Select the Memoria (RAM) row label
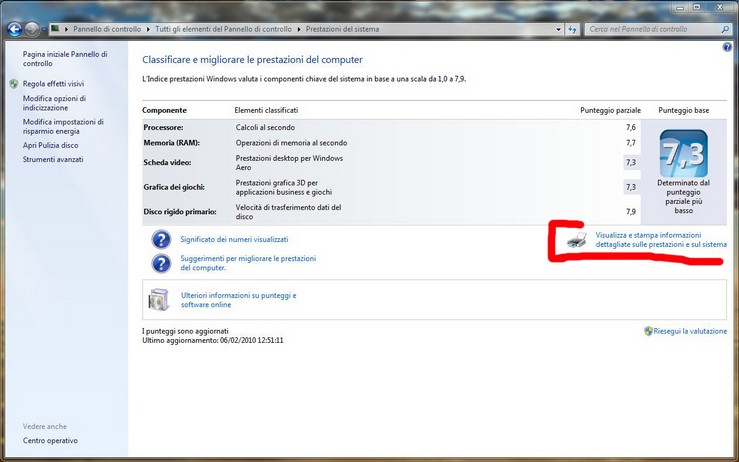Image resolution: width=739 pixels, height=462 pixels. click(x=172, y=143)
